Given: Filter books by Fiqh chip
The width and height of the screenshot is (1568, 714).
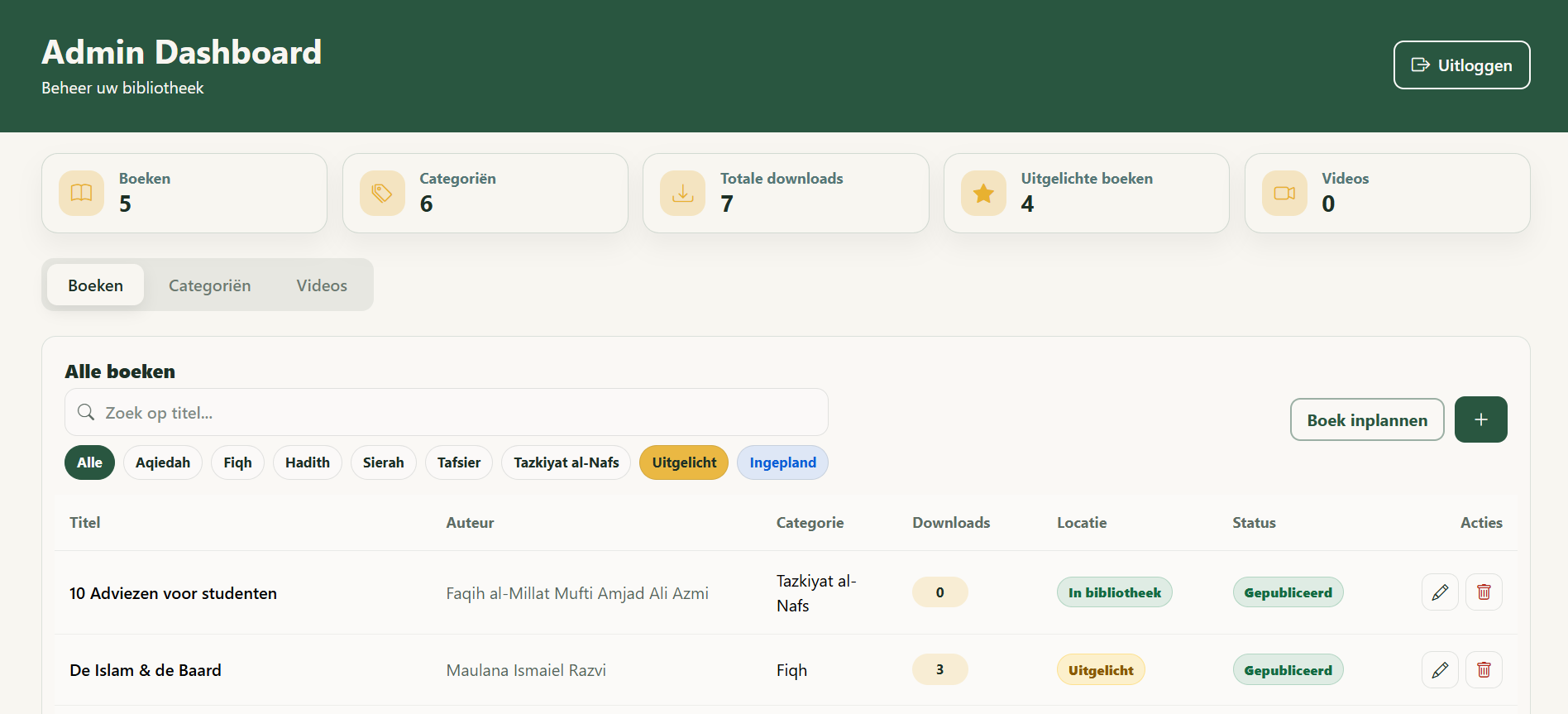Looking at the screenshot, I should tap(237, 462).
